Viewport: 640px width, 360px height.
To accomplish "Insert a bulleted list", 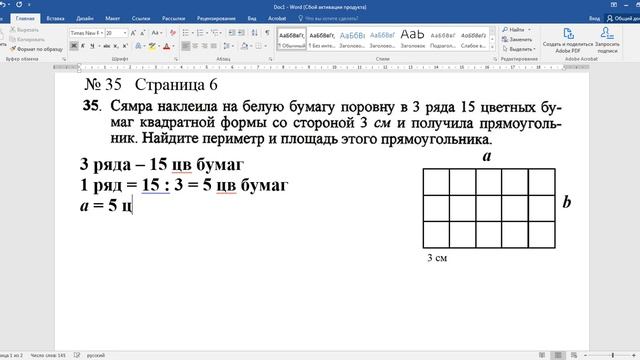I will 186,33.
